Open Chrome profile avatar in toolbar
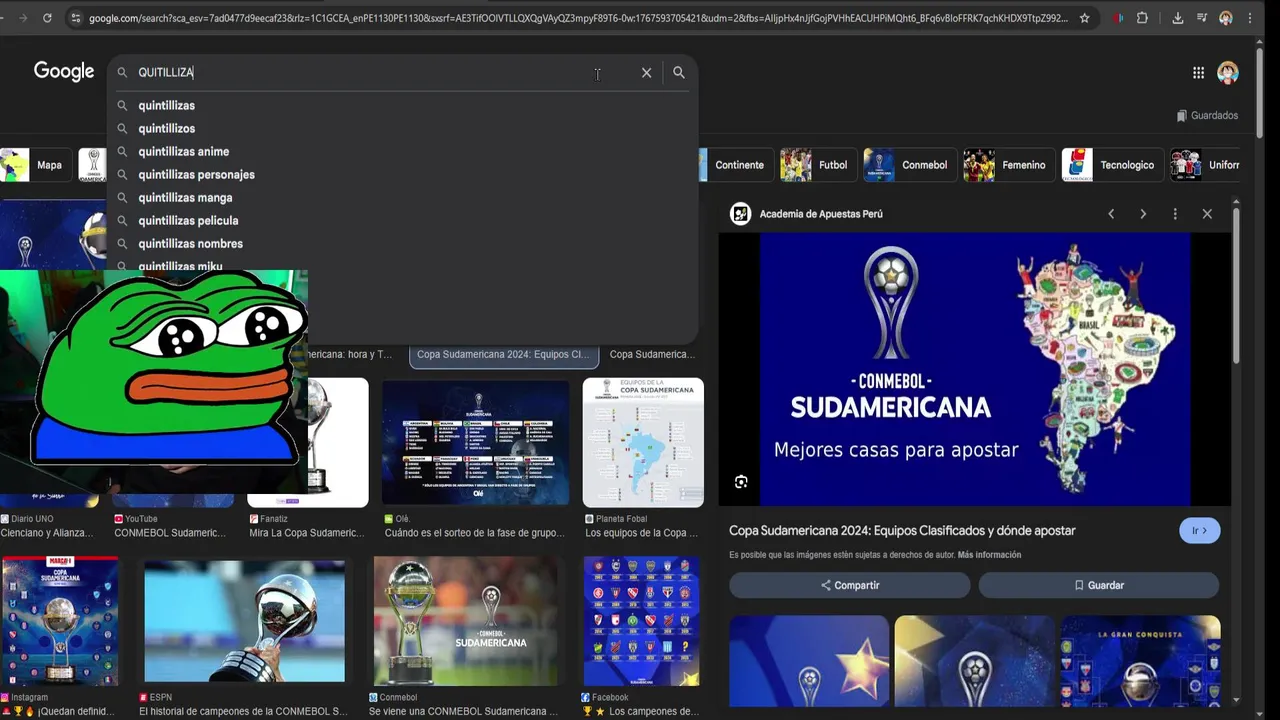This screenshot has height=720, width=1280. (1225, 18)
